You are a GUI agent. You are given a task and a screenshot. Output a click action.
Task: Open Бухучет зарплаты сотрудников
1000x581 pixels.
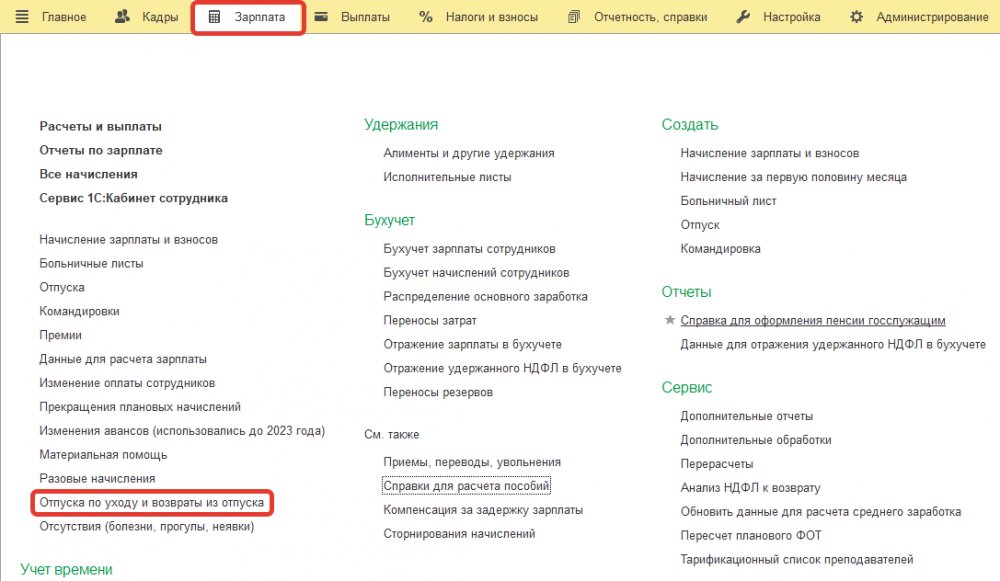pyautogui.click(x=469, y=249)
